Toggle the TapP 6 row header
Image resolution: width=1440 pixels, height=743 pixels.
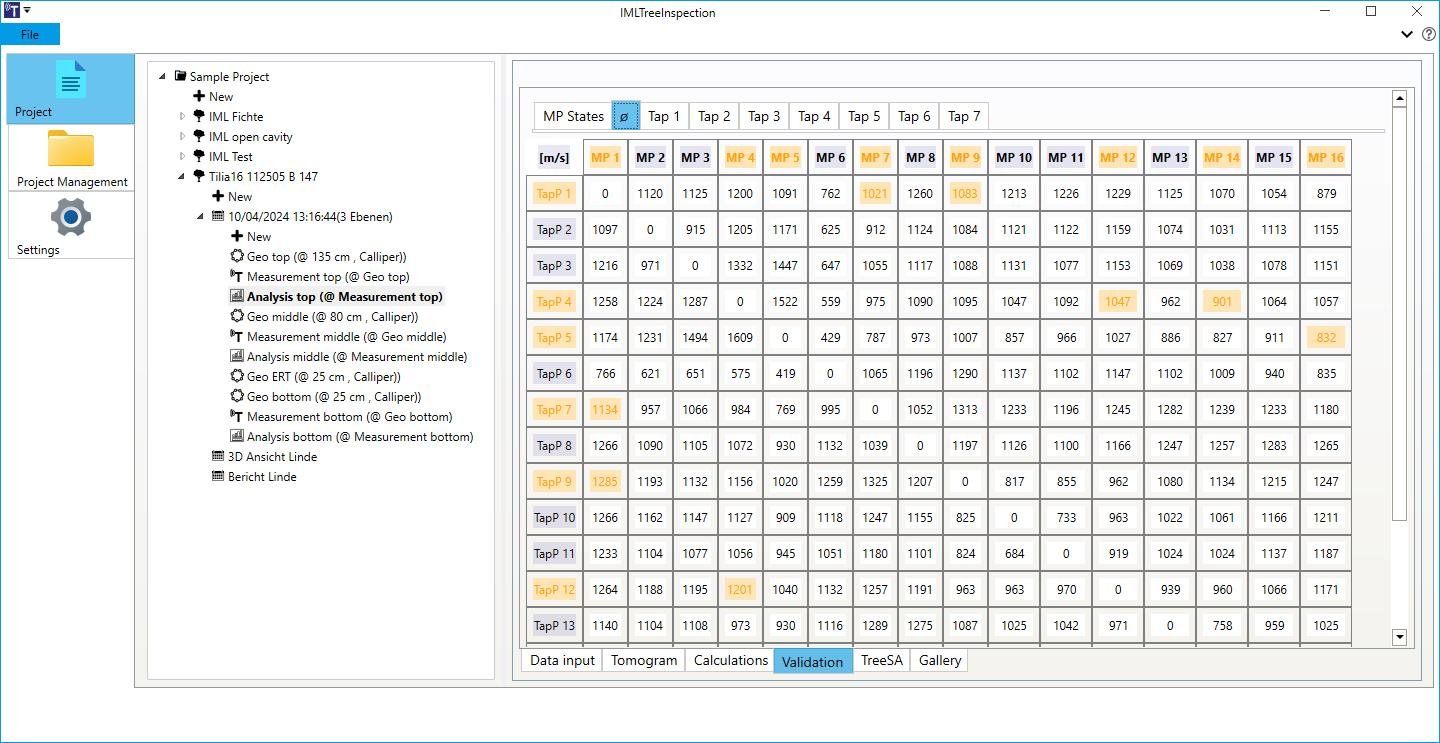[x=553, y=374]
